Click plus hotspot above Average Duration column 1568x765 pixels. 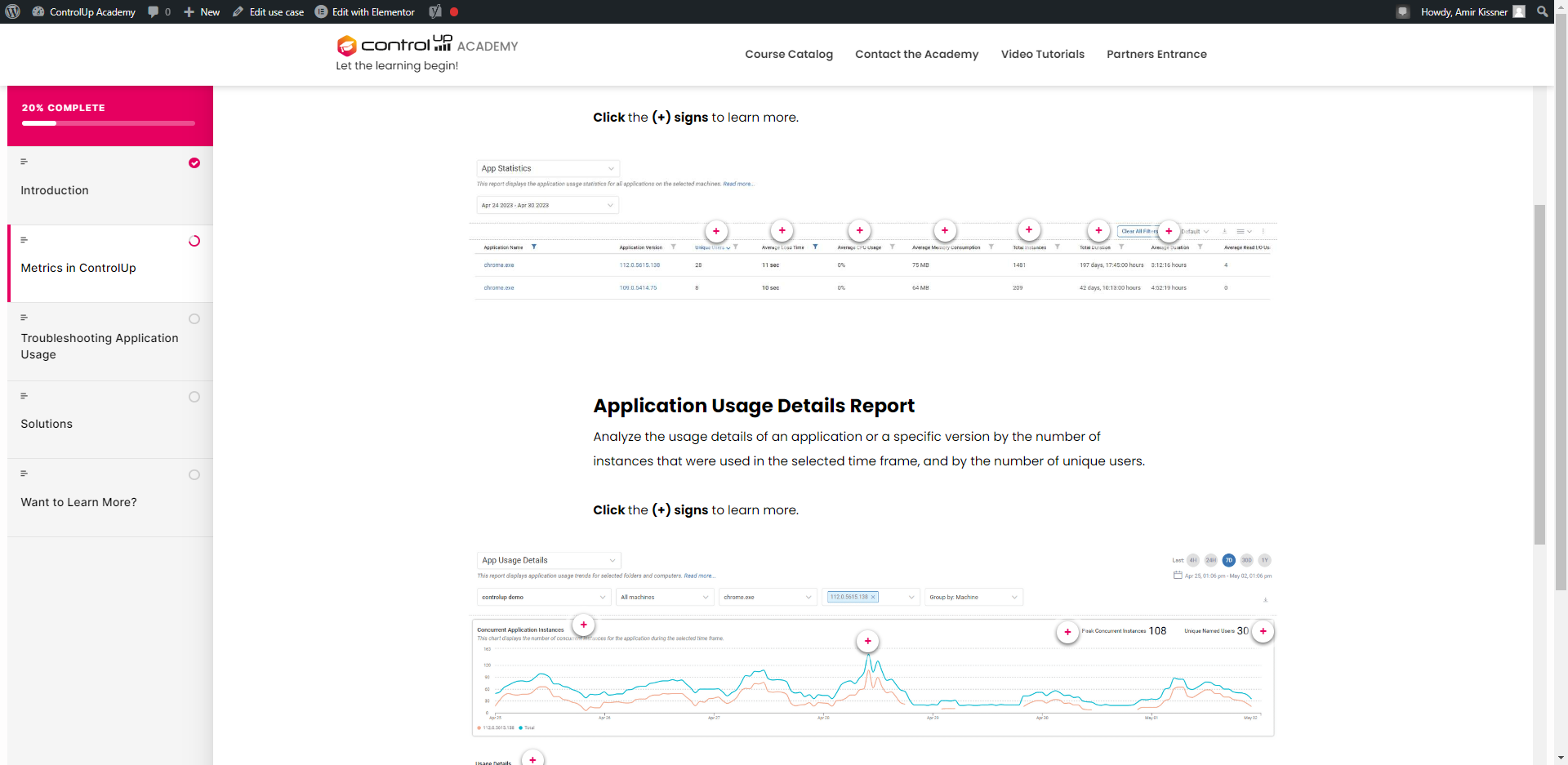pyautogui.click(x=1169, y=231)
